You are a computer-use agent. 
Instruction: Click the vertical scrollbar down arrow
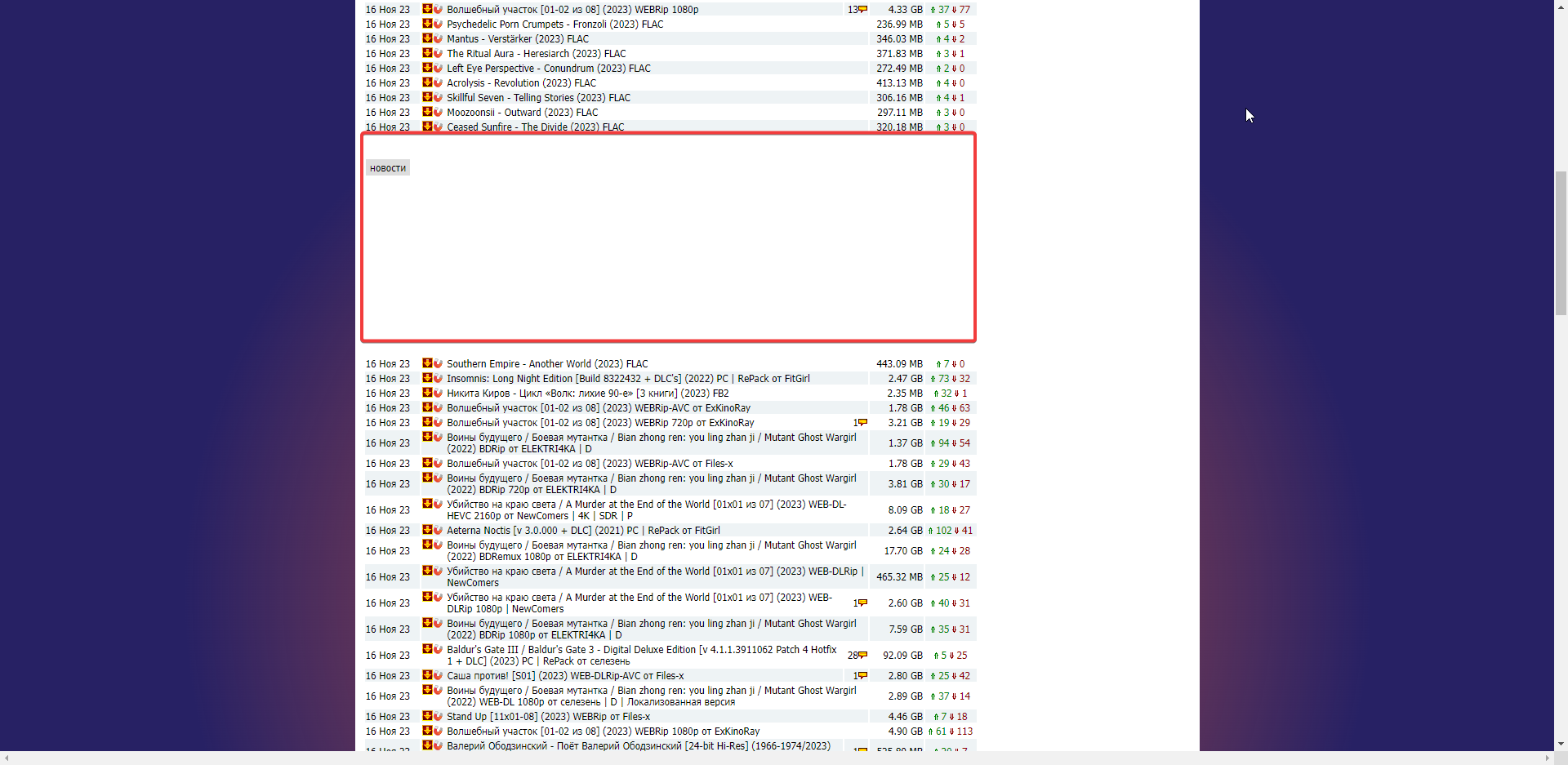click(x=1561, y=744)
